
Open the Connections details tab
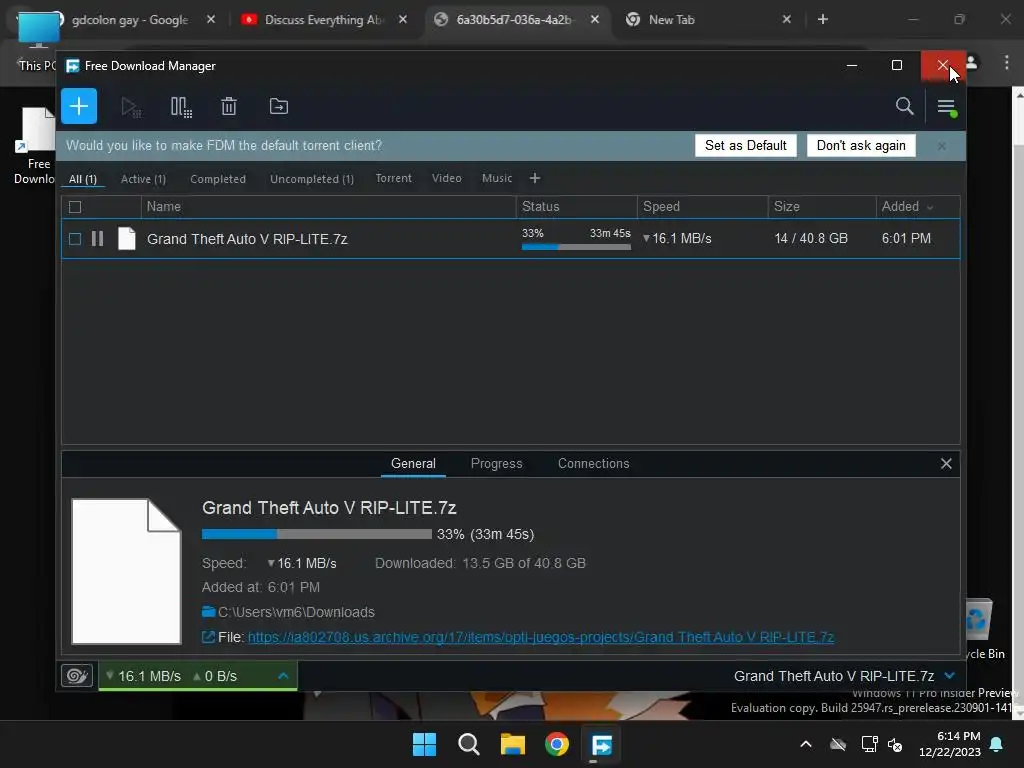pos(594,464)
